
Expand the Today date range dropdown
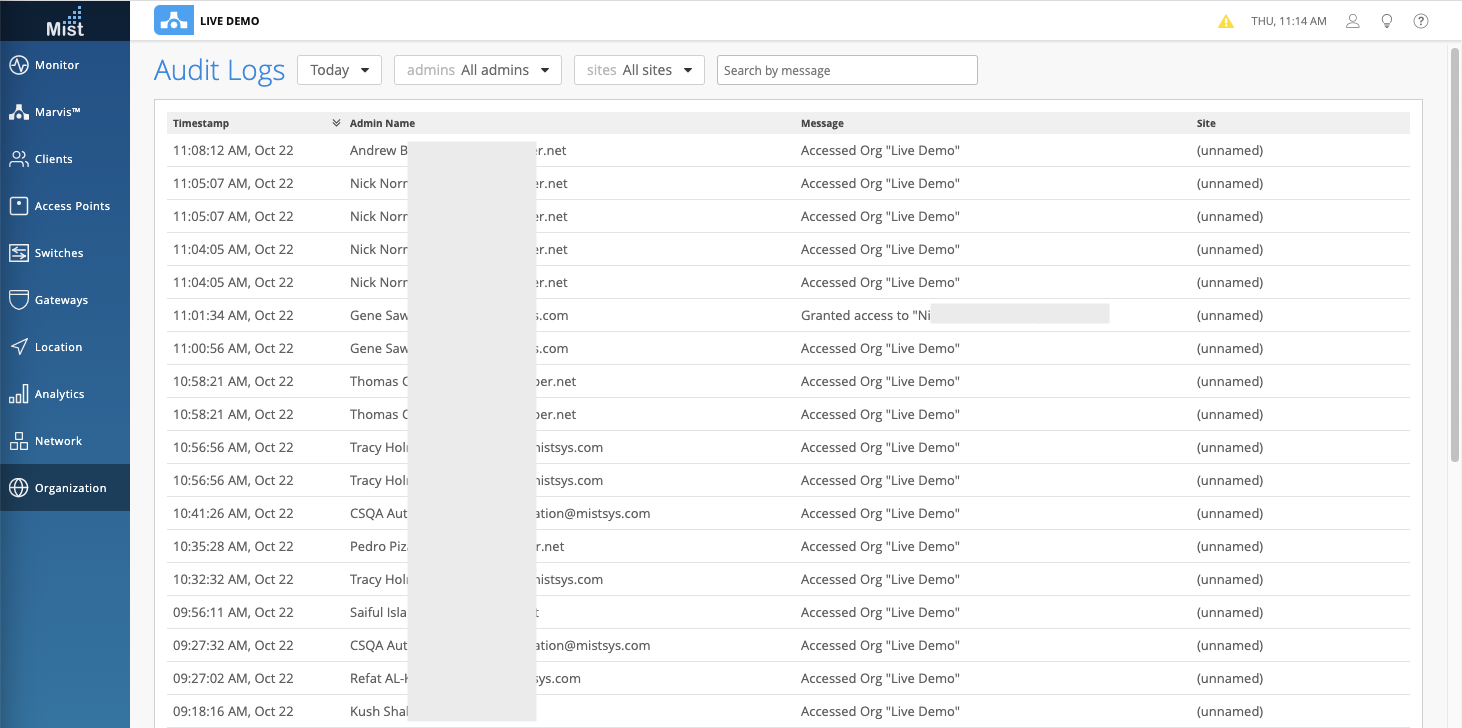pyautogui.click(x=339, y=70)
